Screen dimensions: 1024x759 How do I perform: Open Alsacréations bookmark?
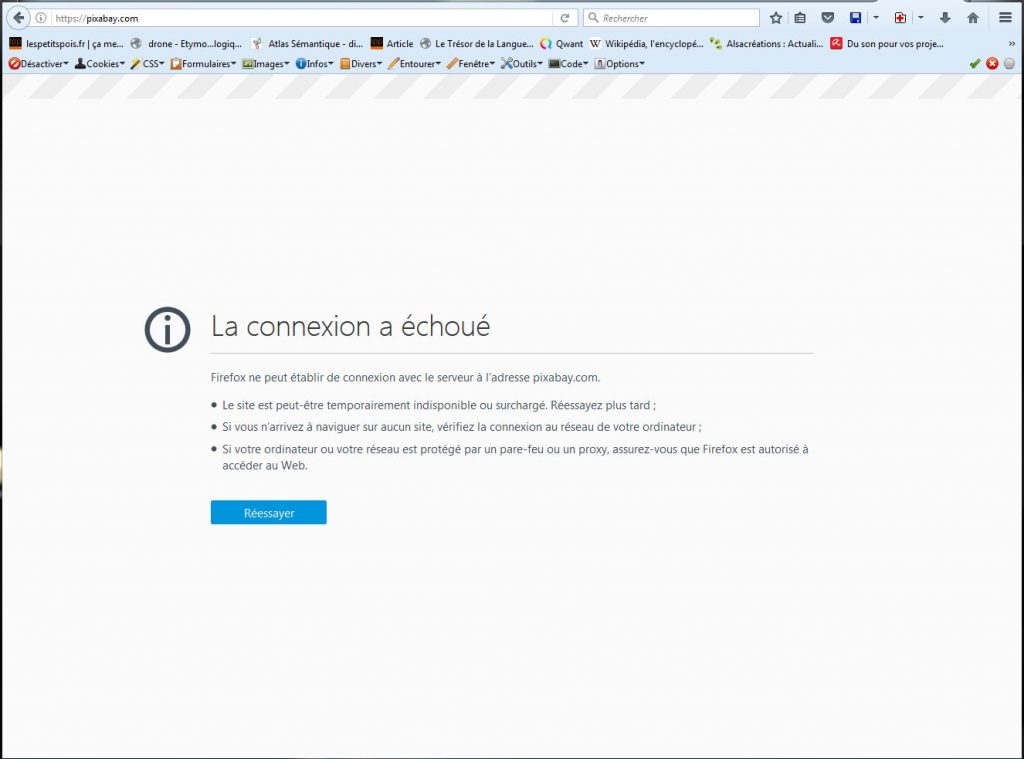click(x=767, y=44)
